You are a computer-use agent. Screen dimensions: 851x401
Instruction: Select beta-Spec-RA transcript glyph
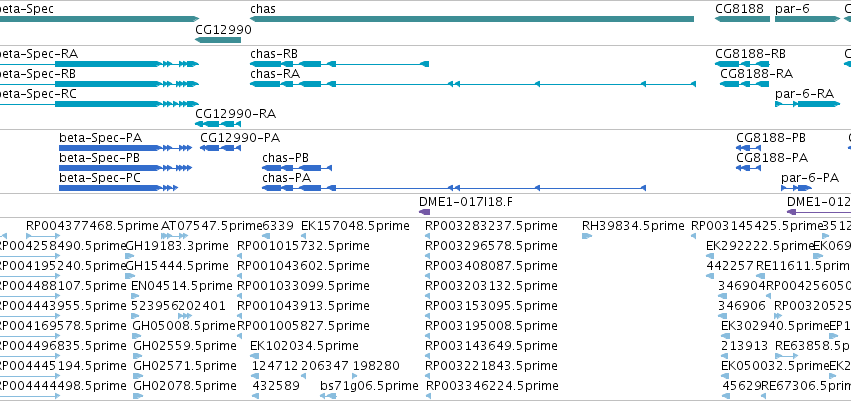pos(99,64)
